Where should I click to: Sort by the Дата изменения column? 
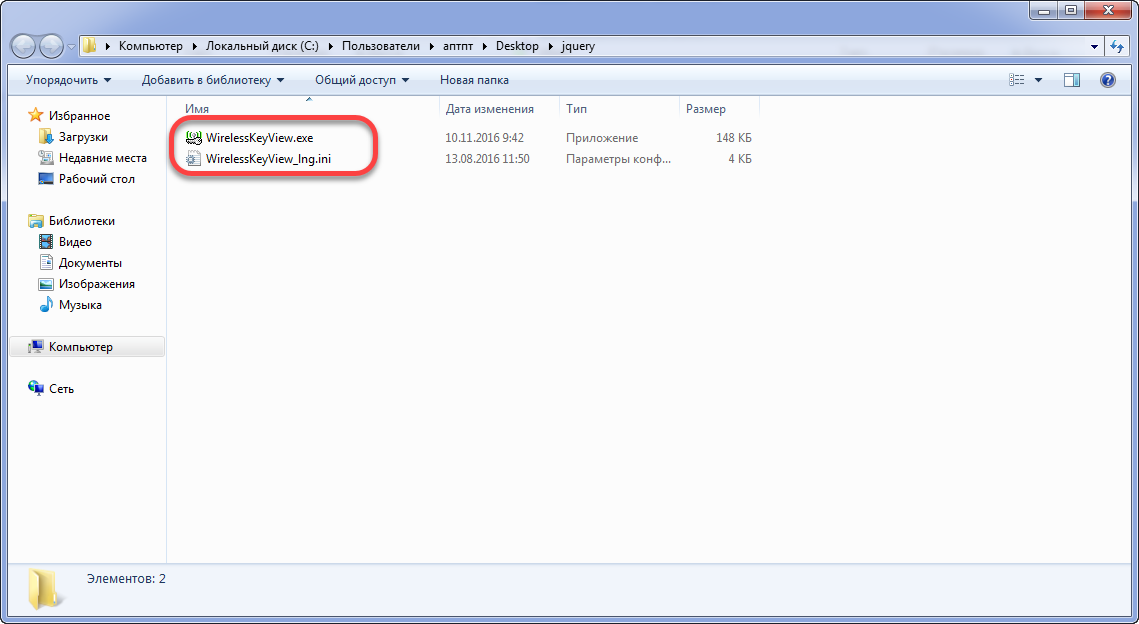tap(489, 109)
